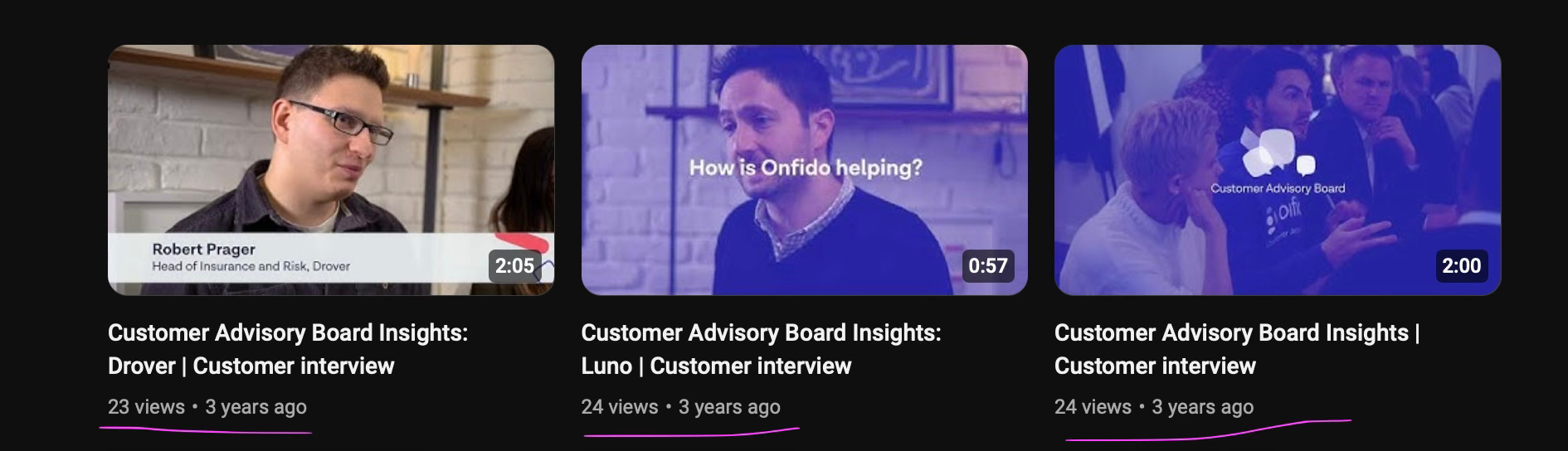Click '3 years ago' under the Luno video
Image resolution: width=1568 pixels, height=451 pixels.
coord(729,407)
